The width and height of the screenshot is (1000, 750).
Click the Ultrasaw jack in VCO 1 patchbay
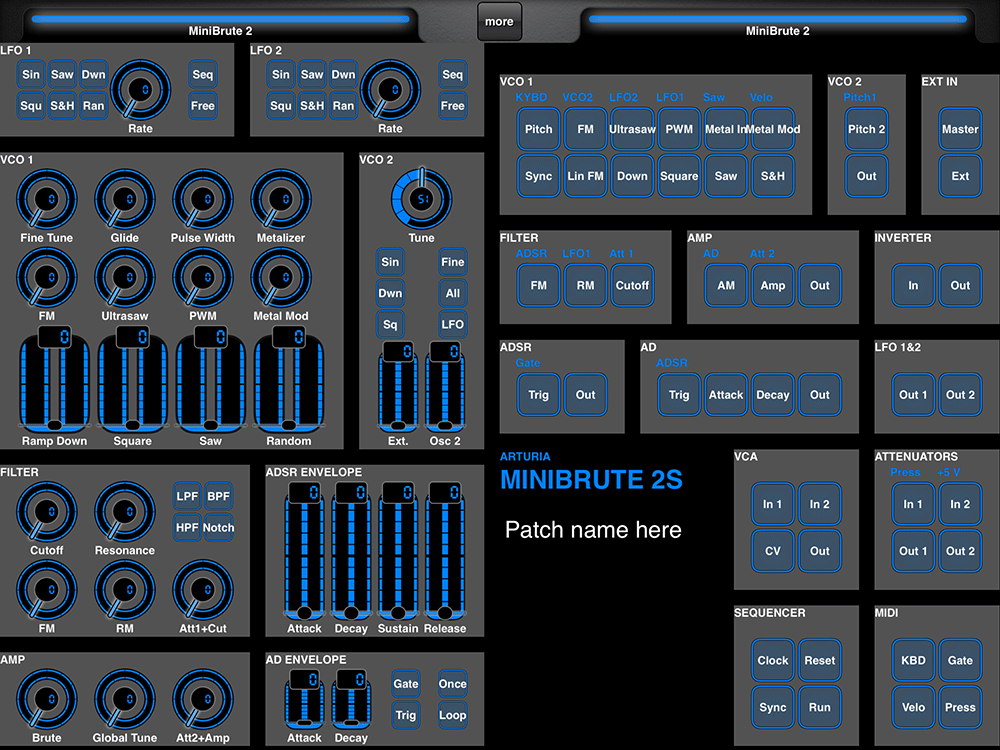(632, 129)
